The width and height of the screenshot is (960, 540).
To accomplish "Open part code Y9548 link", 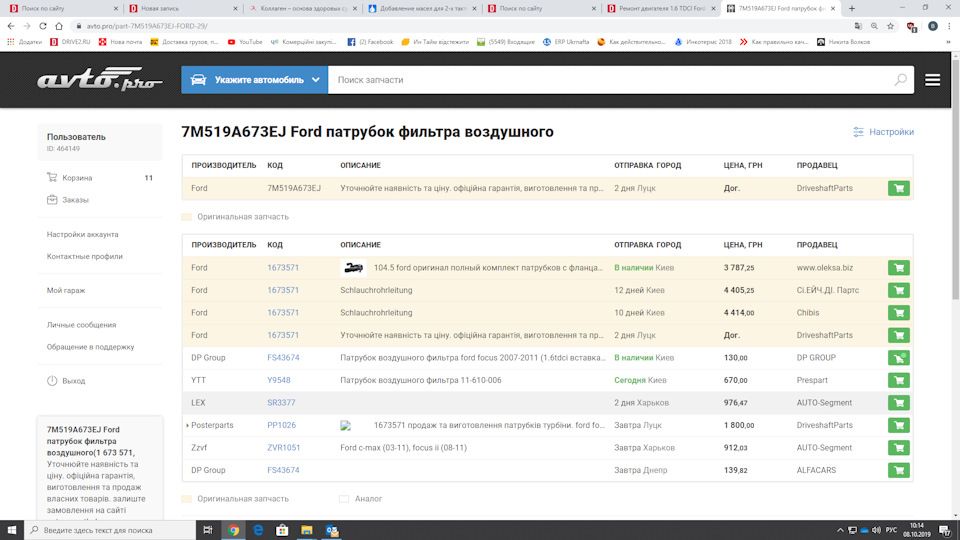I will click(x=279, y=380).
